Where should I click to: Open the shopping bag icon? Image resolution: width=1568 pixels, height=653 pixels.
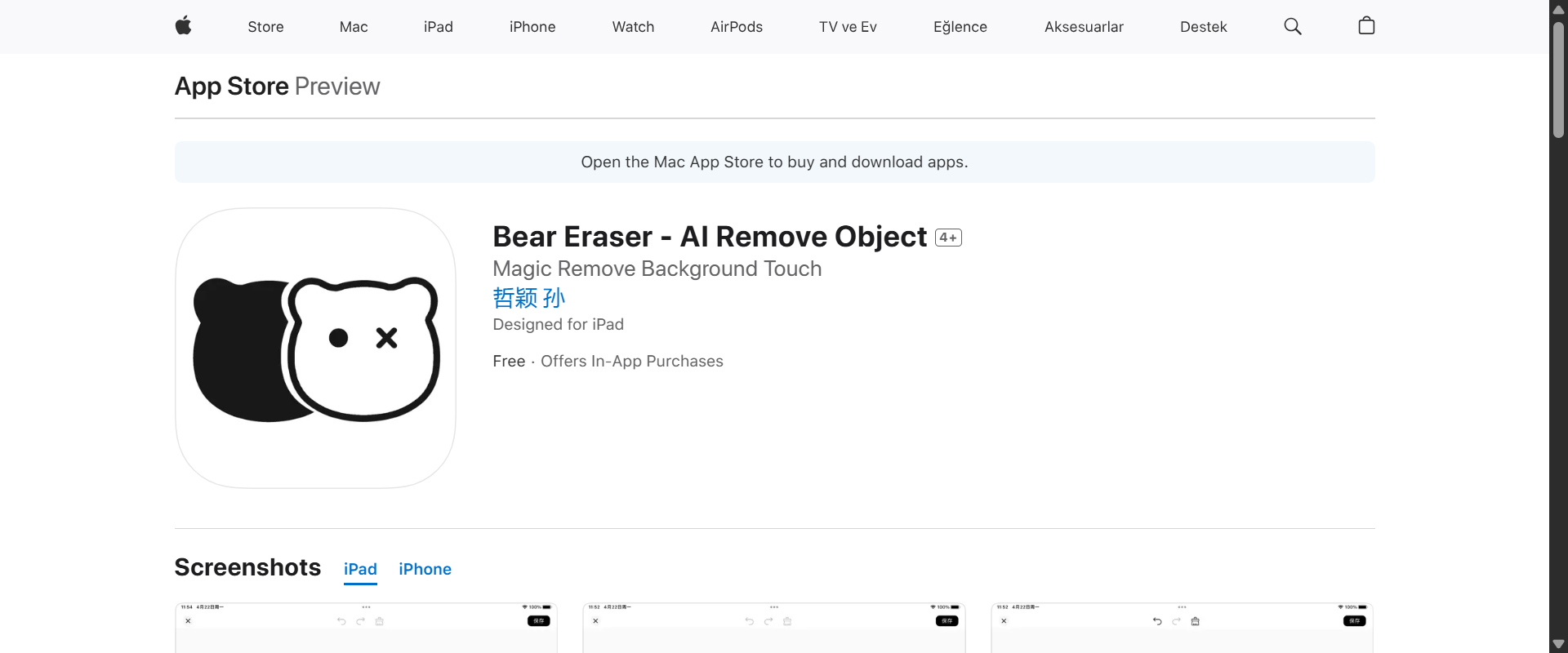click(x=1366, y=26)
